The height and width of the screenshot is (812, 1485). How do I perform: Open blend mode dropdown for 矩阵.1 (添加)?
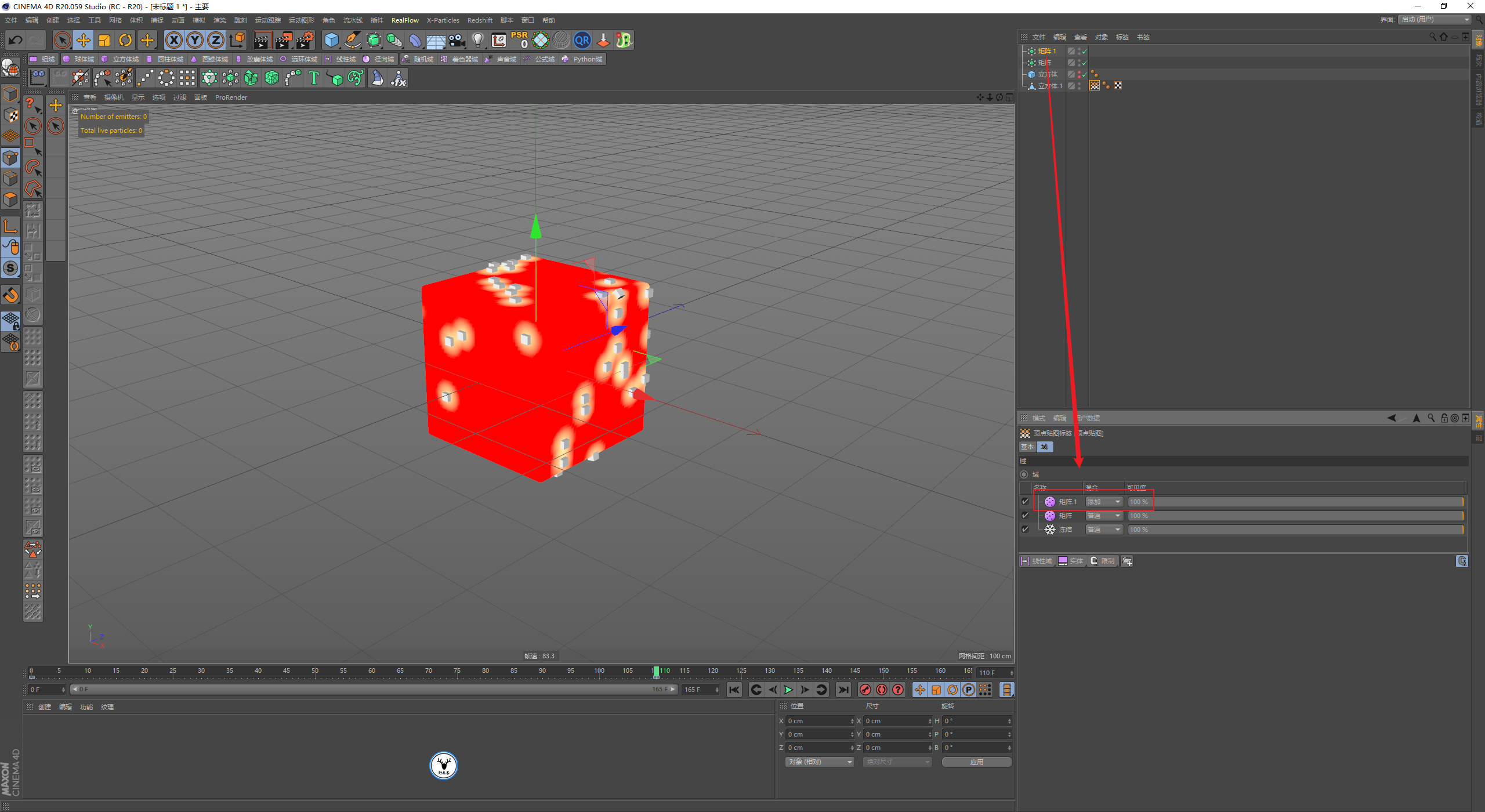point(1104,502)
